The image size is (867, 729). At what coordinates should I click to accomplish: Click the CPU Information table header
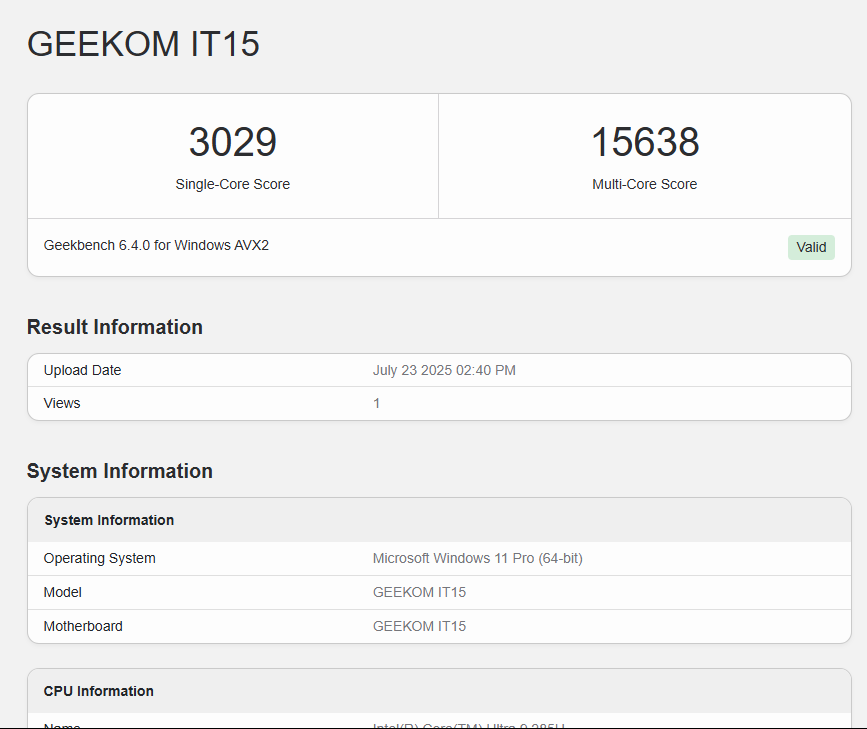point(440,691)
